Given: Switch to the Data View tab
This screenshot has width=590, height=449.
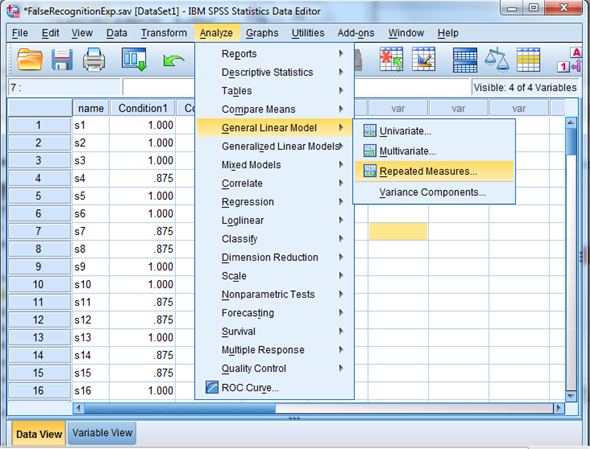Looking at the screenshot, I should click(x=39, y=434).
